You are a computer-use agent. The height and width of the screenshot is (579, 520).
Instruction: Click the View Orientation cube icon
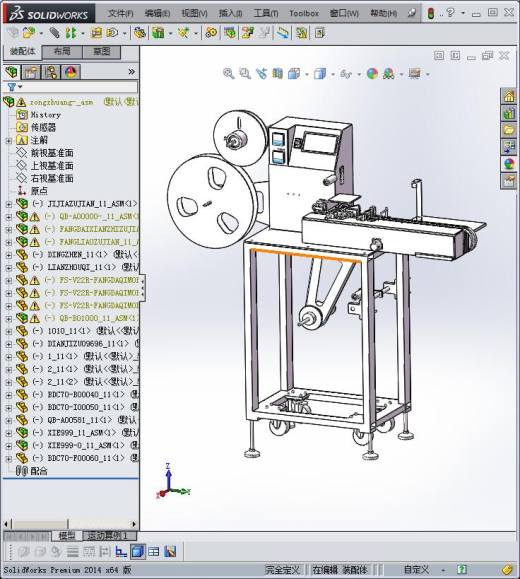tap(294, 74)
